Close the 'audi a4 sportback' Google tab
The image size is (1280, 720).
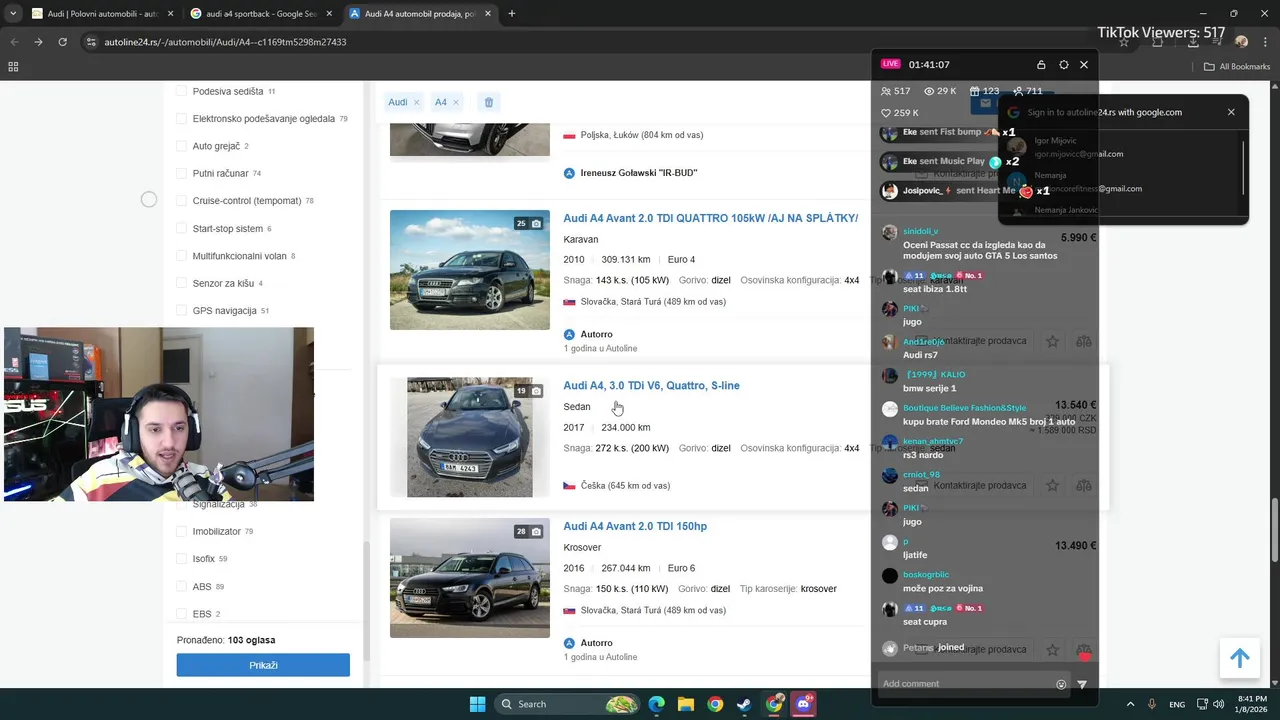point(329,14)
